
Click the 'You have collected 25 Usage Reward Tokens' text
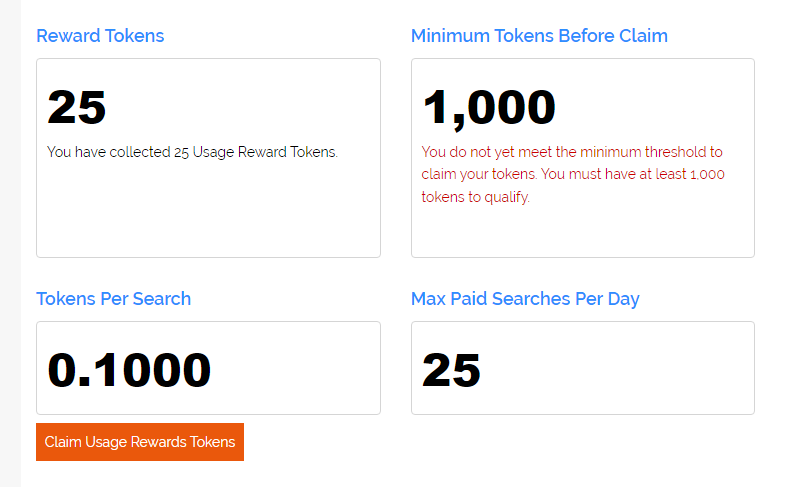[x=192, y=152]
